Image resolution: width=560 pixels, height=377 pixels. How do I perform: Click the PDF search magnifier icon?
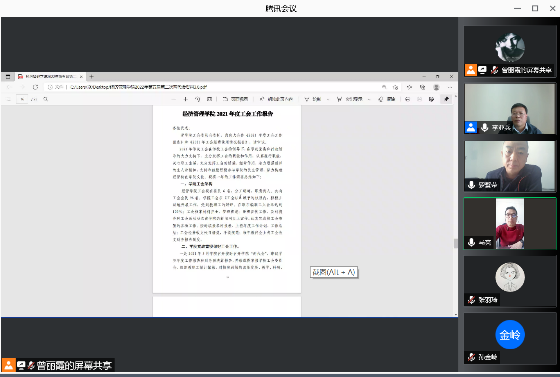46,99
